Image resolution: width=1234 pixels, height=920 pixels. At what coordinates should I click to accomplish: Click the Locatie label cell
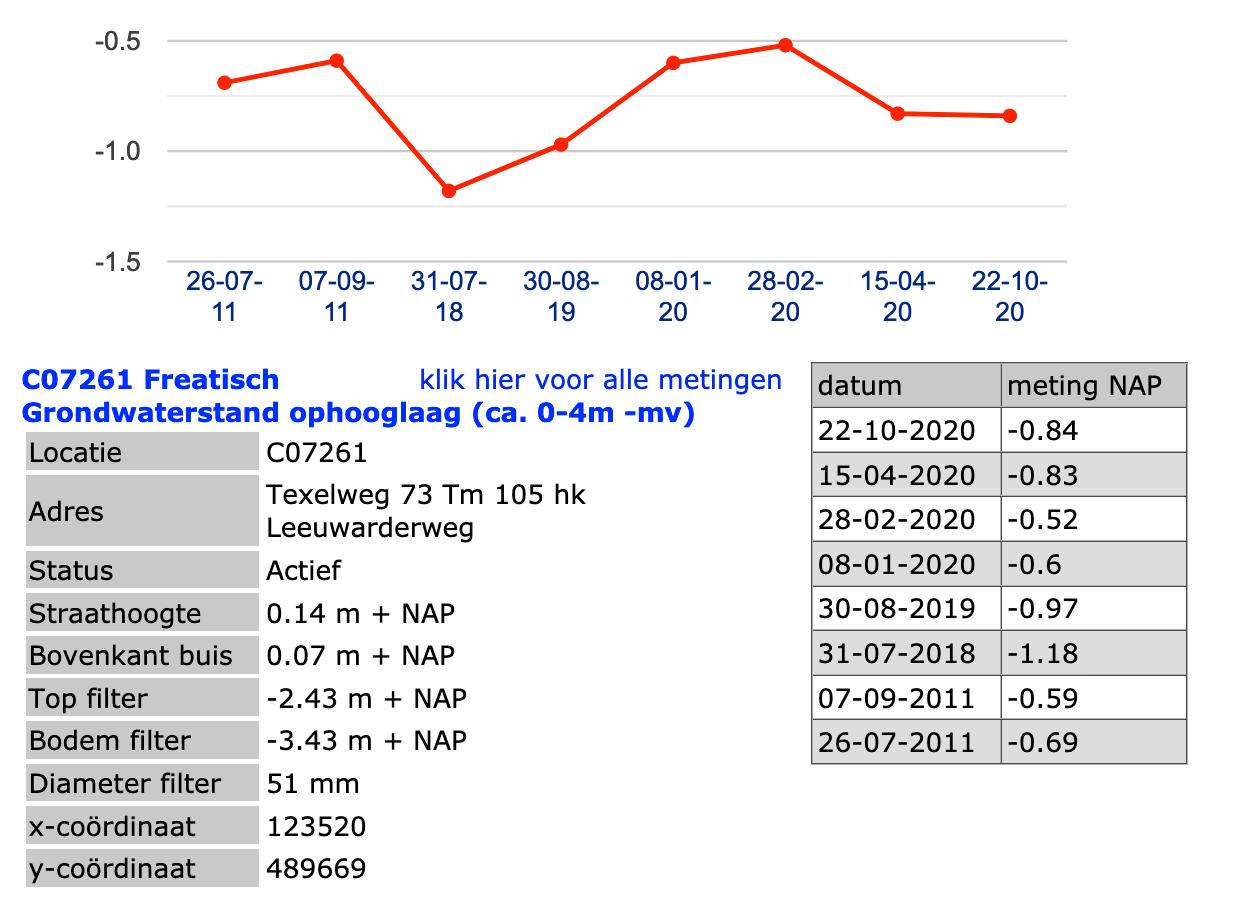click(x=141, y=453)
